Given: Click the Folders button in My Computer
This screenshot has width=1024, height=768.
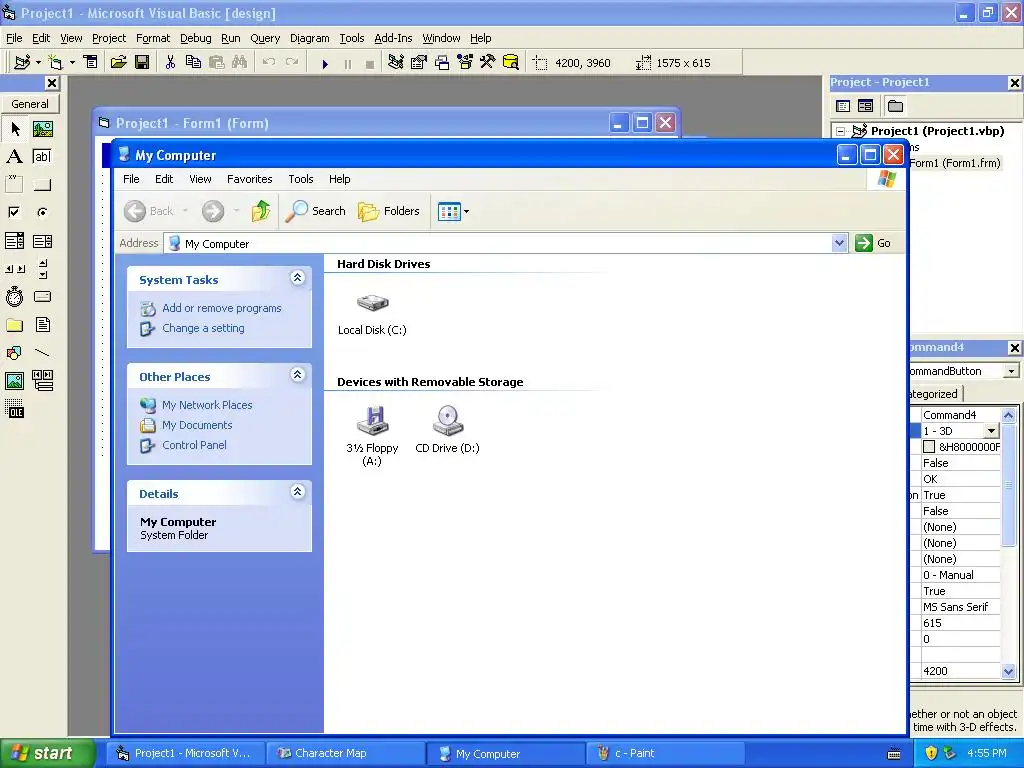Looking at the screenshot, I should [x=389, y=211].
